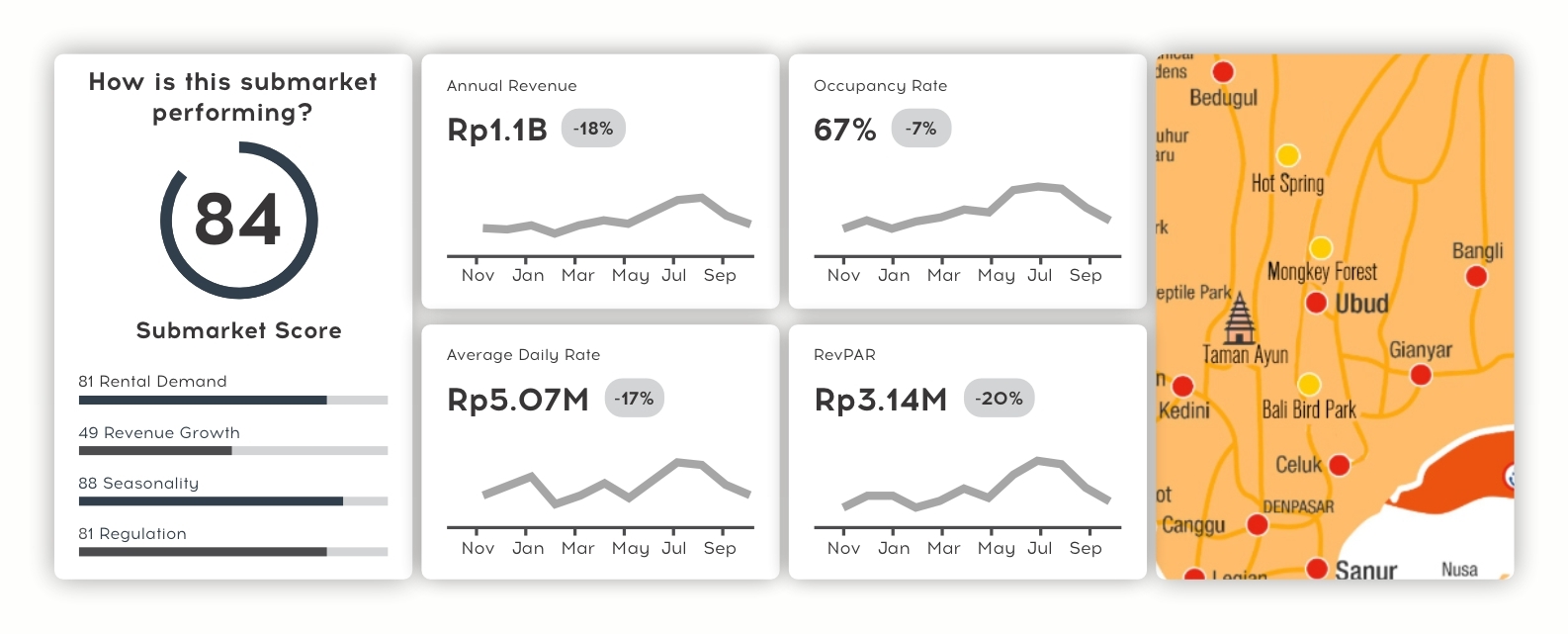Click the red Bangli map marker
Screen dimensions: 1568x634
coord(1476,276)
